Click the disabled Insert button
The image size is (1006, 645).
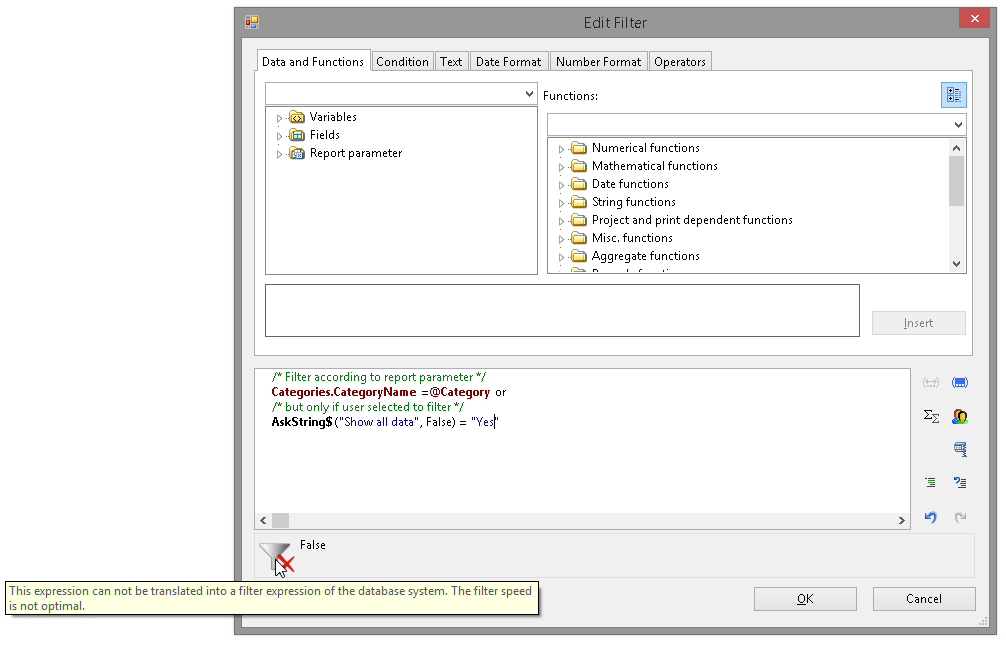pos(919,323)
